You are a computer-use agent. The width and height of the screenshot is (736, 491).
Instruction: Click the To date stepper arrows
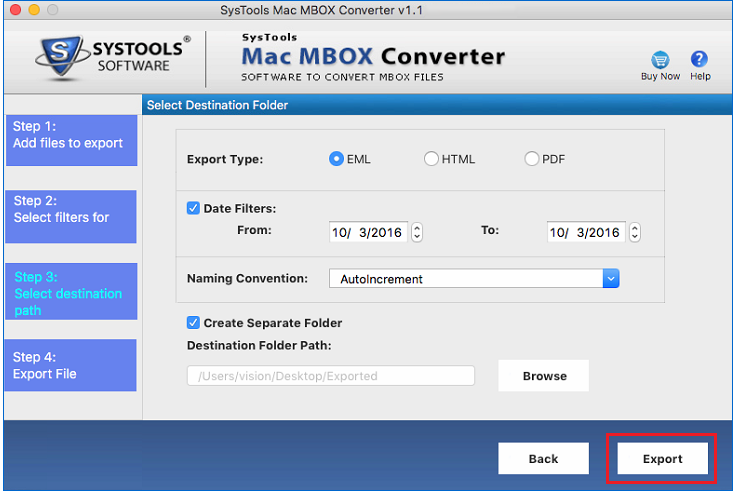[x=635, y=232]
